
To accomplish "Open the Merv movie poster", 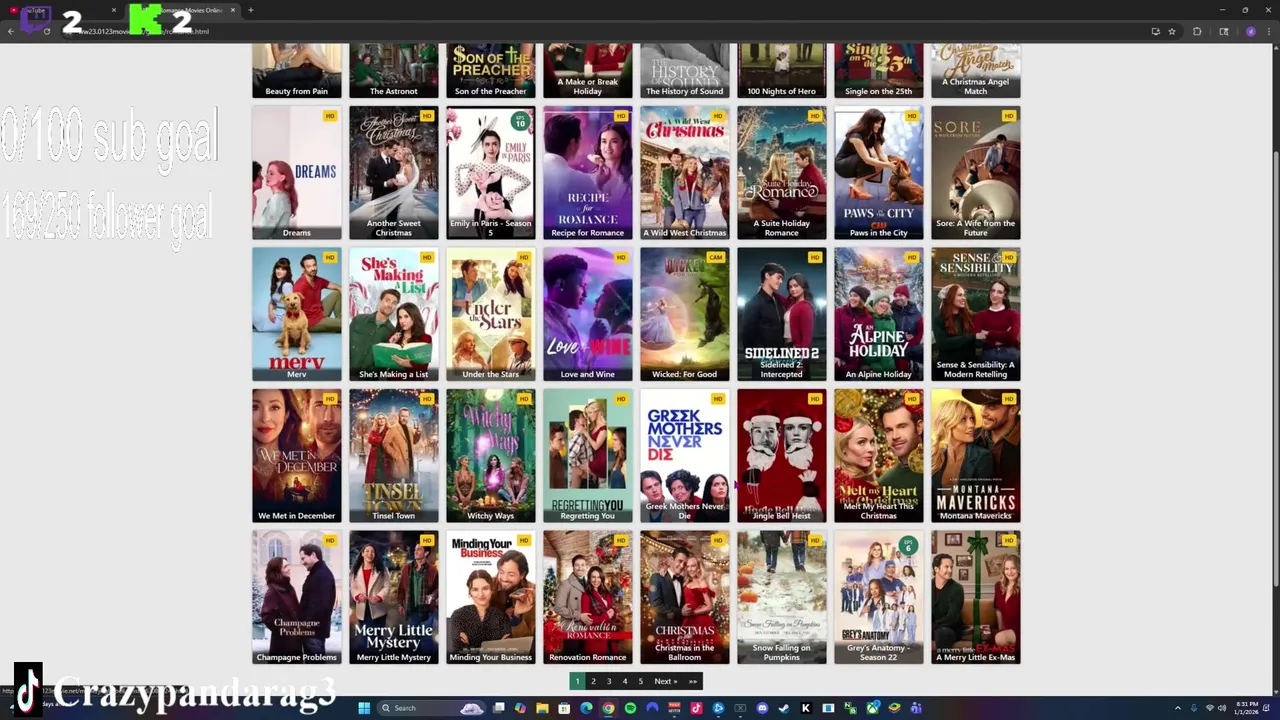I will pyautogui.click(x=296, y=314).
